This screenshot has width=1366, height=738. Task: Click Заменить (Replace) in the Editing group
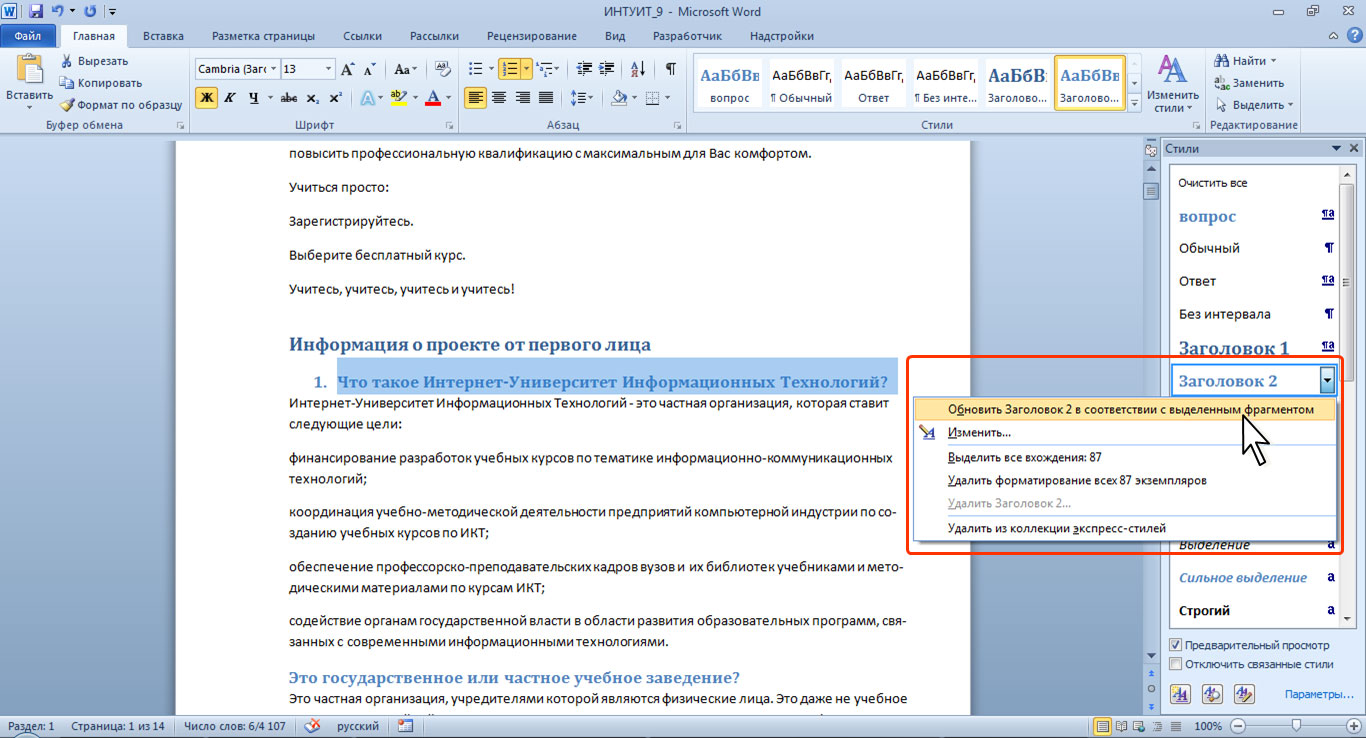(x=1250, y=83)
